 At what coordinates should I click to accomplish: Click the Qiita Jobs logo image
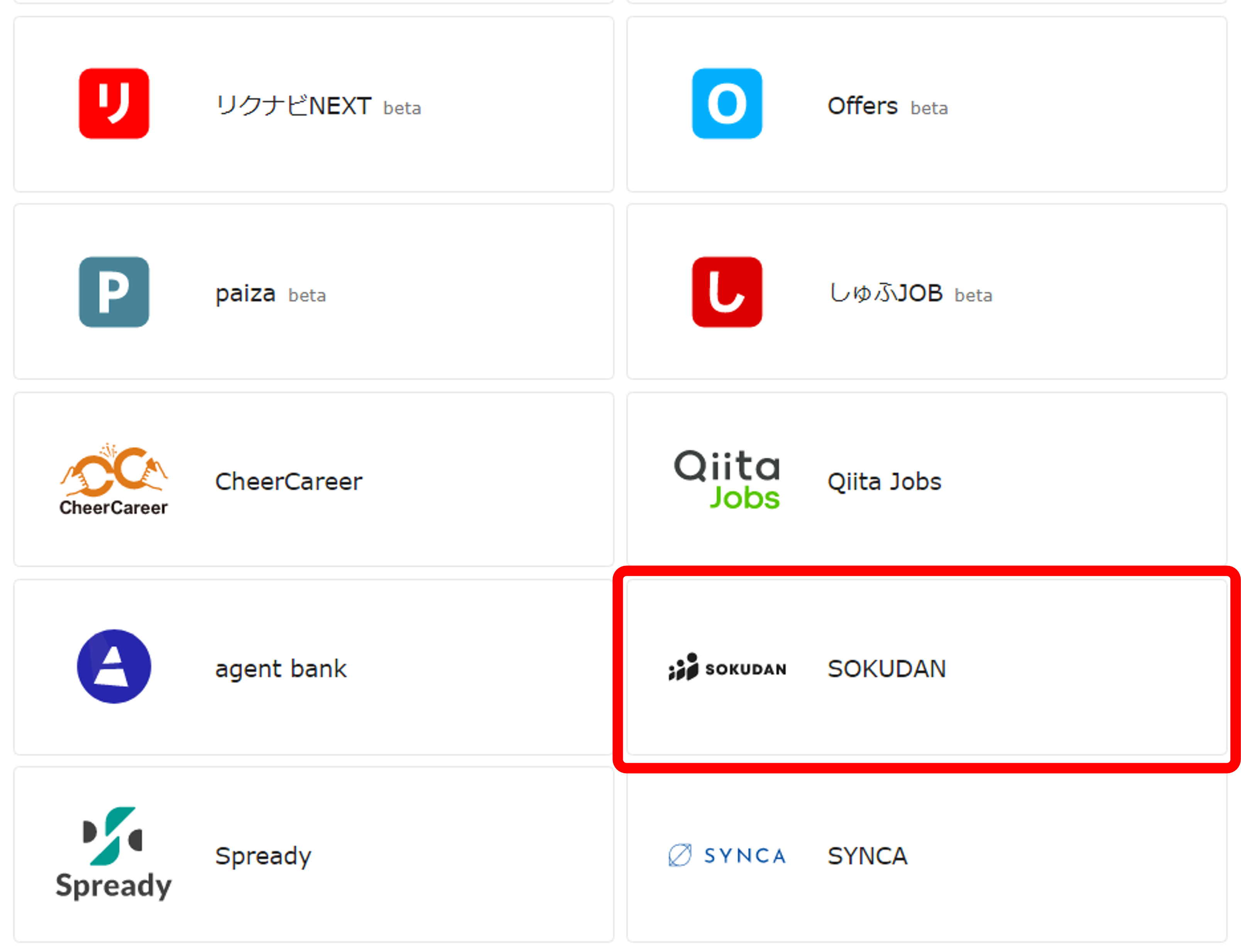pyautogui.click(x=727, y=479)
